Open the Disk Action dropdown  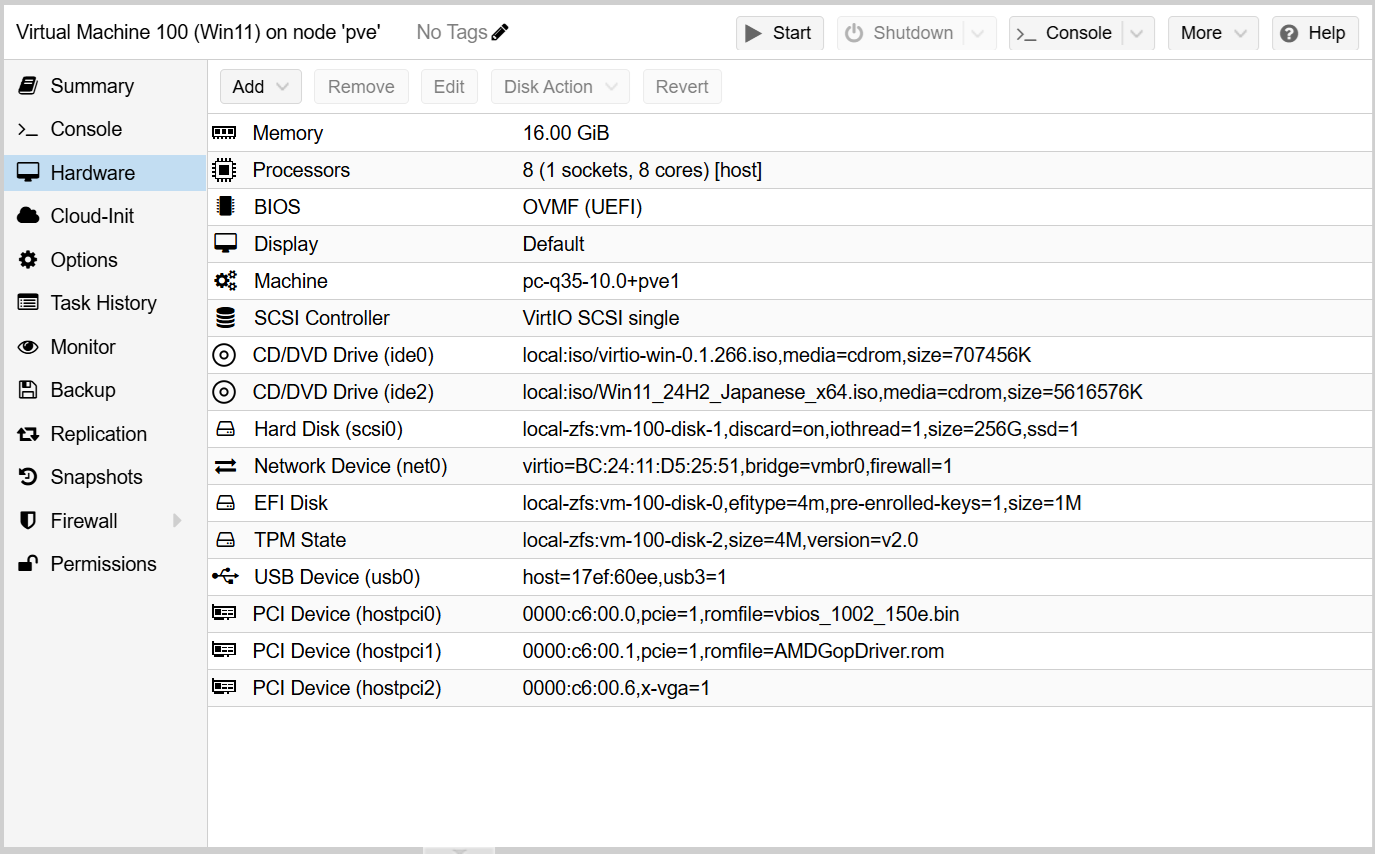560,87
